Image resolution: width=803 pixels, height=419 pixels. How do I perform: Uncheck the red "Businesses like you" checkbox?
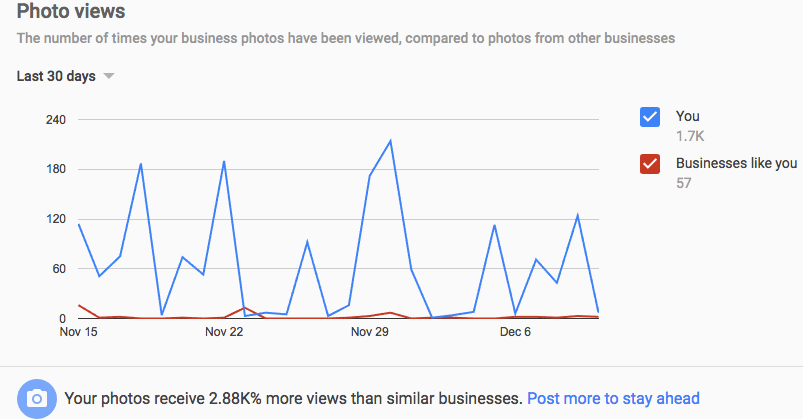click(649, 165)
